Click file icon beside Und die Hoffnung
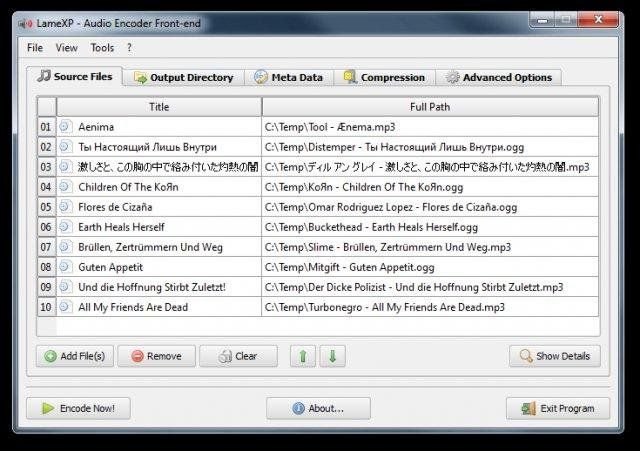This screenshot has width=640, height=451. click(65, 287)
